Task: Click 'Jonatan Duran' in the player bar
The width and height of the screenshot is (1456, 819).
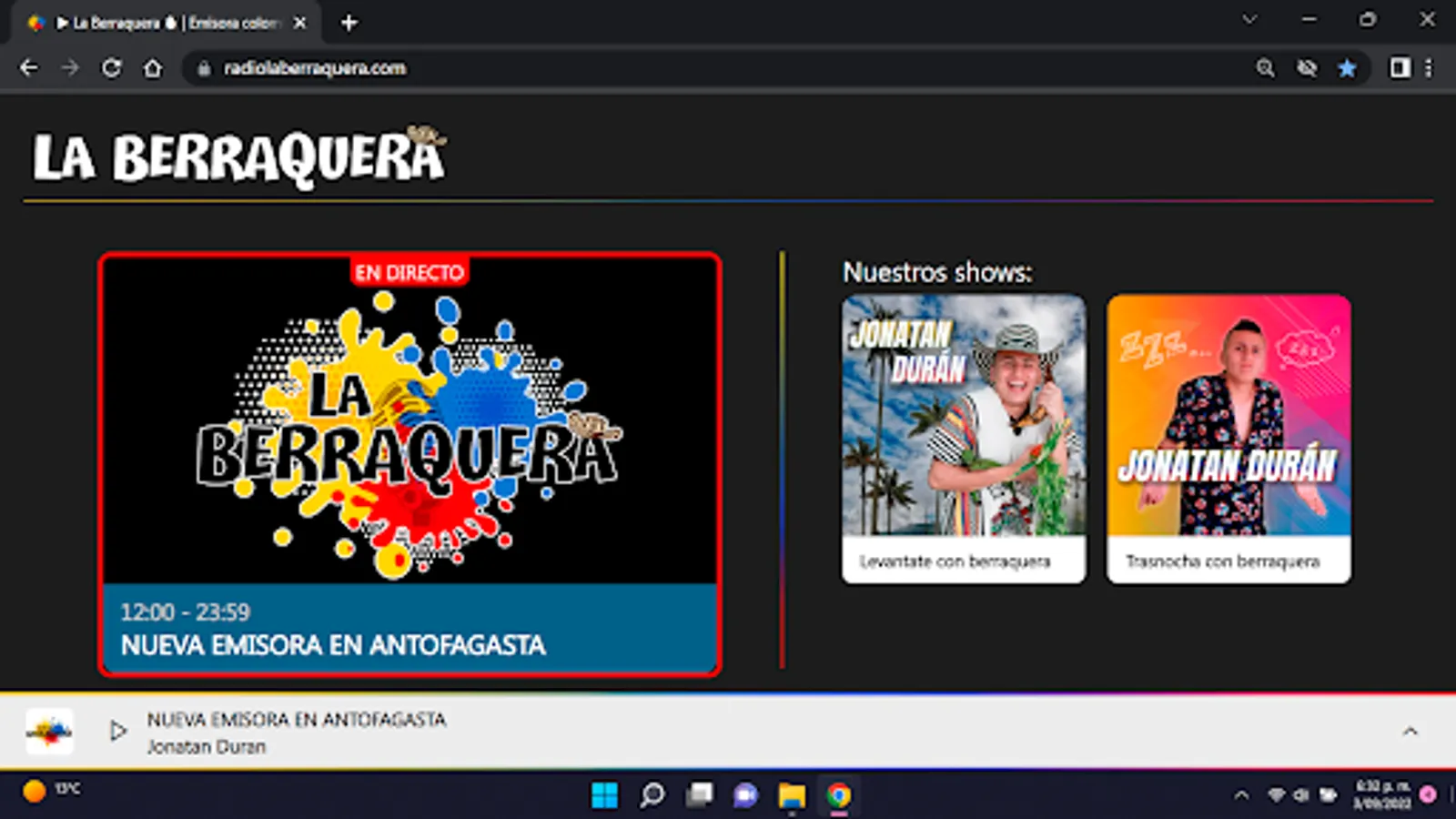Action: (x=207, y=747)
